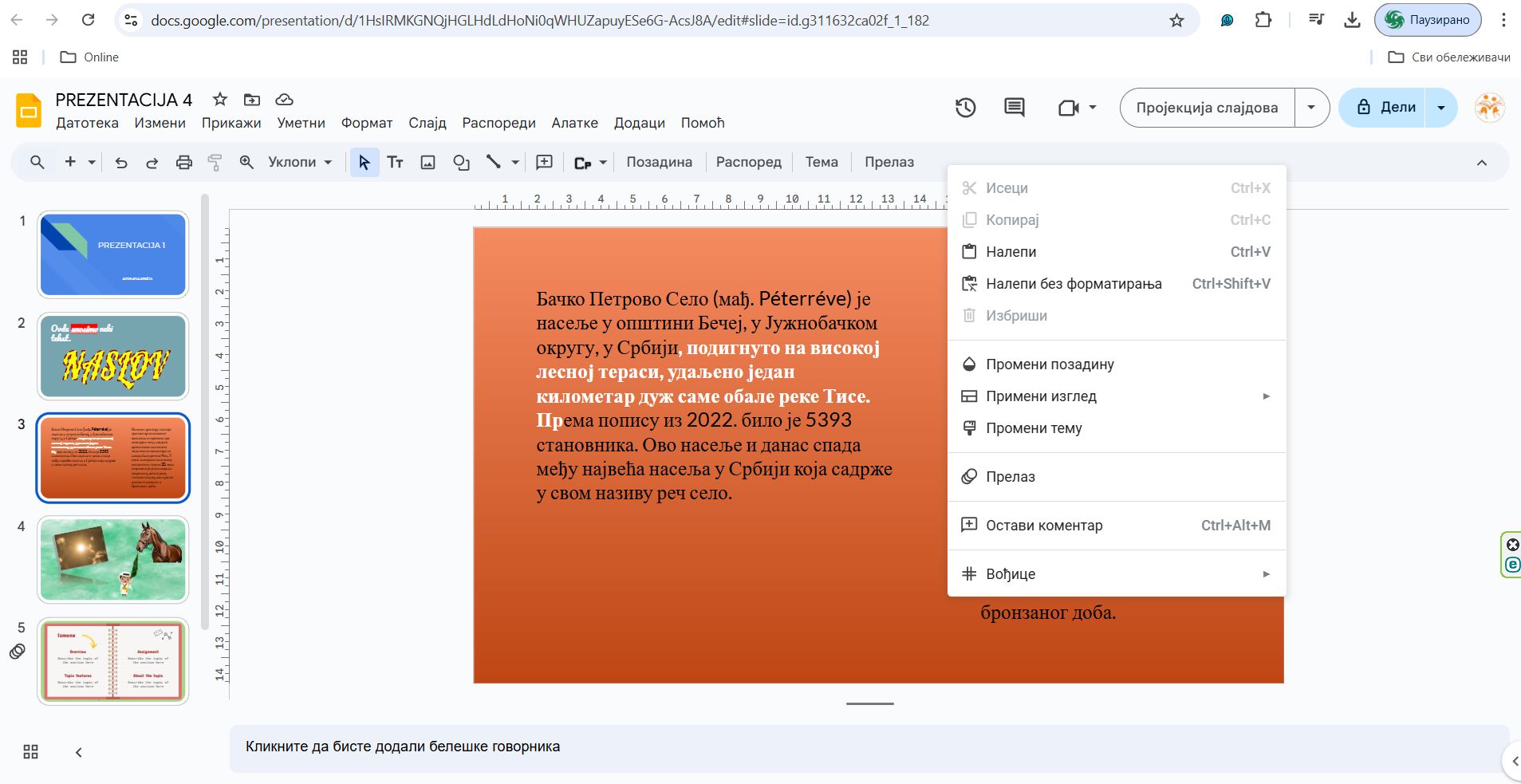Click the Пројекција слајдова button
Screen dimensions: 1521x784
click(x=1207, y=108)
